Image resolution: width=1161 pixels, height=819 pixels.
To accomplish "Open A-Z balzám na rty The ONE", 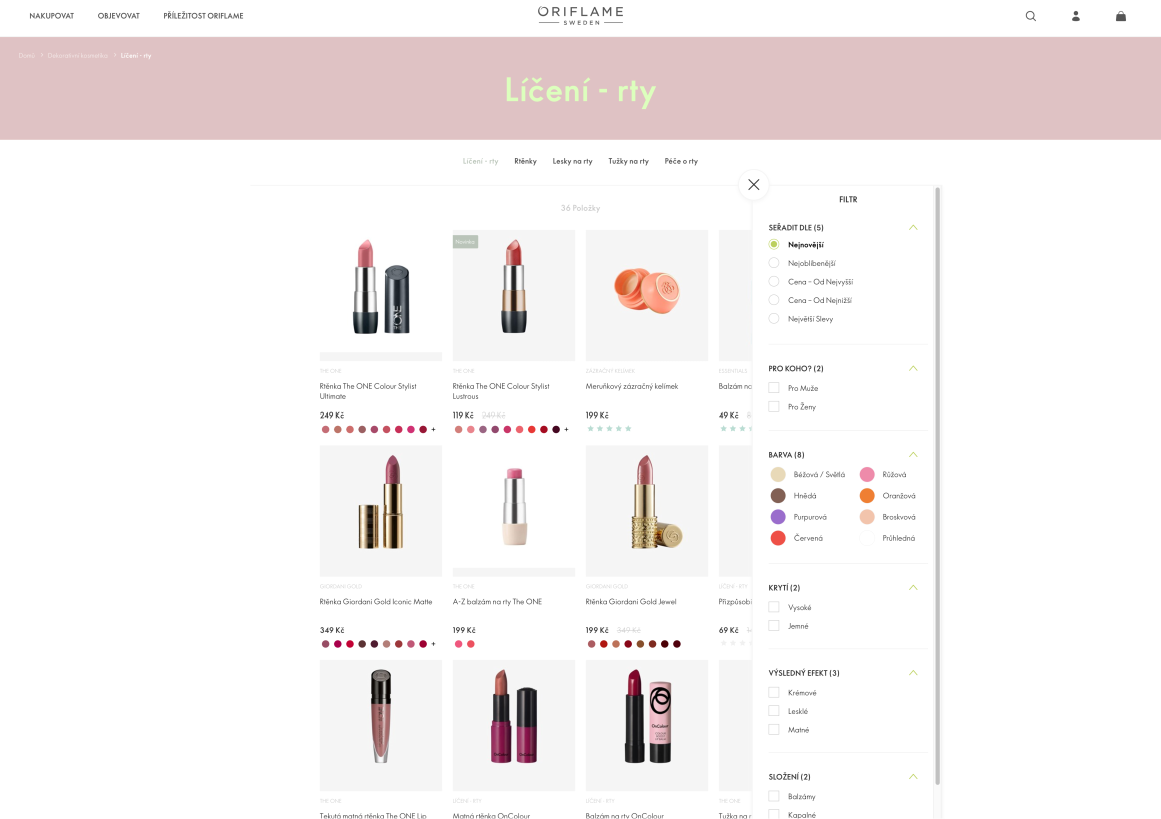I will click(x=497, y=601).
